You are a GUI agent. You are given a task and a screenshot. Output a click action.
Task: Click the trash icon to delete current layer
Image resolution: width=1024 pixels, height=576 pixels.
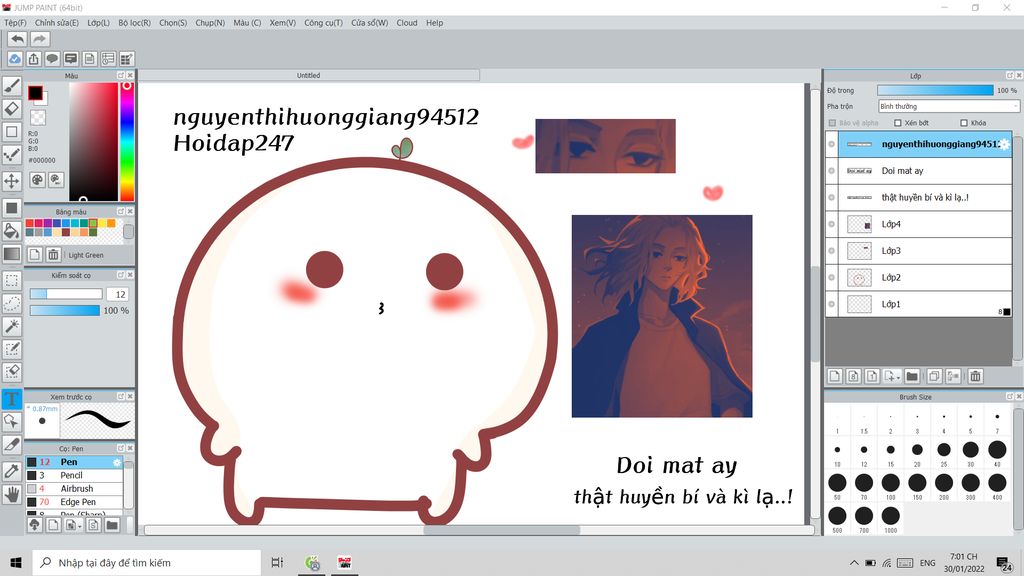[977, 376]
